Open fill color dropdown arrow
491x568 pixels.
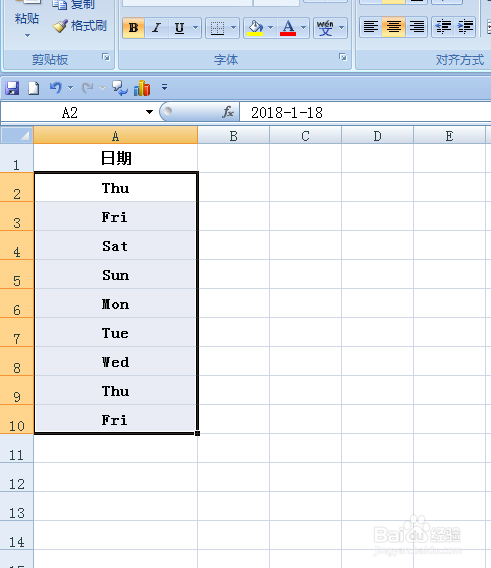tap(271, 28)
